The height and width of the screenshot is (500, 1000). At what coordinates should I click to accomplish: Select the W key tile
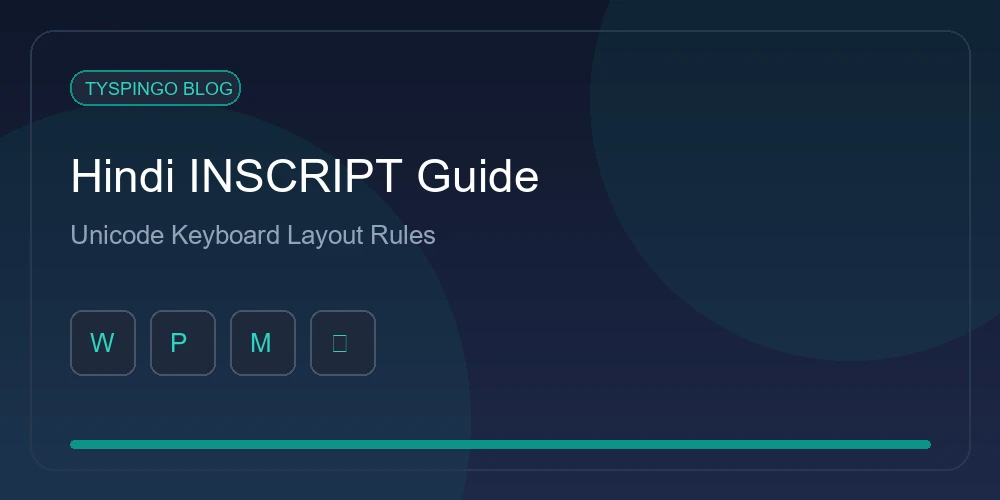click(103, 343)
